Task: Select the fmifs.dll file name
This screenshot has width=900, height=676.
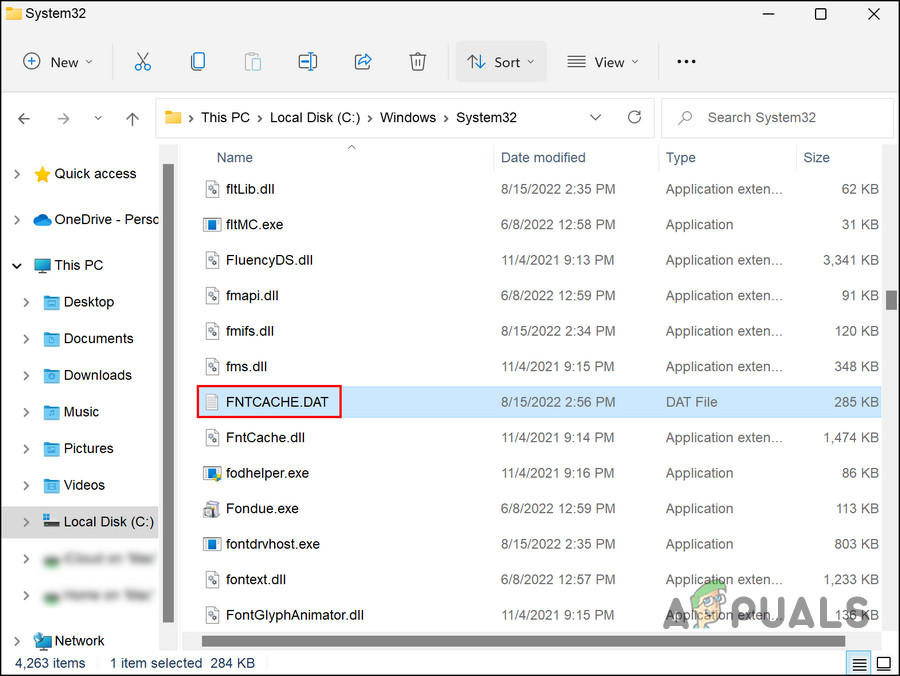Action: click(x=250, y=332)
